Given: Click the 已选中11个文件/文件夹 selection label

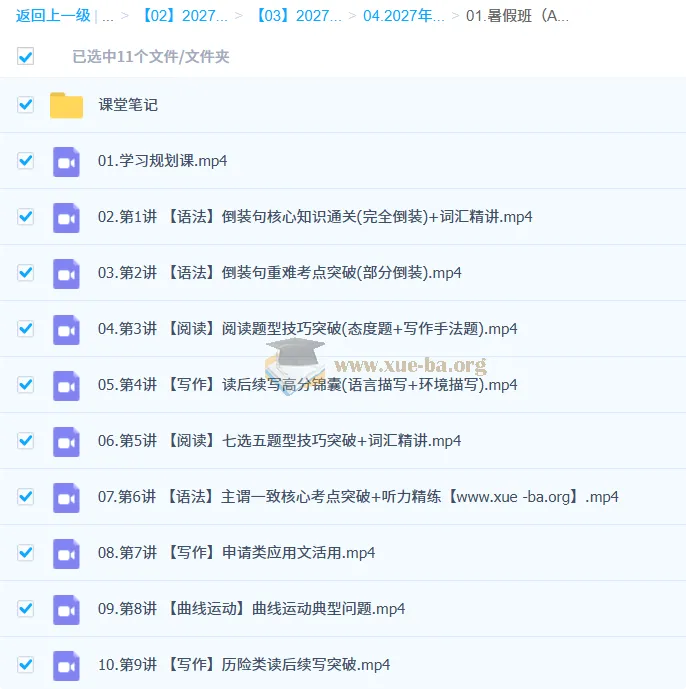Looking at the screenshot, I should click(x=151, y=57).
